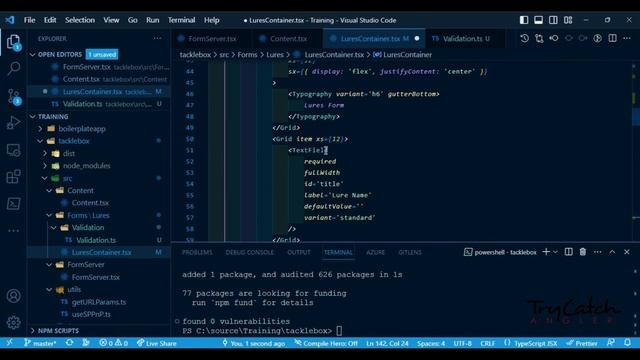
Task: Open the Go menu
Action: [x=132, y=20]
